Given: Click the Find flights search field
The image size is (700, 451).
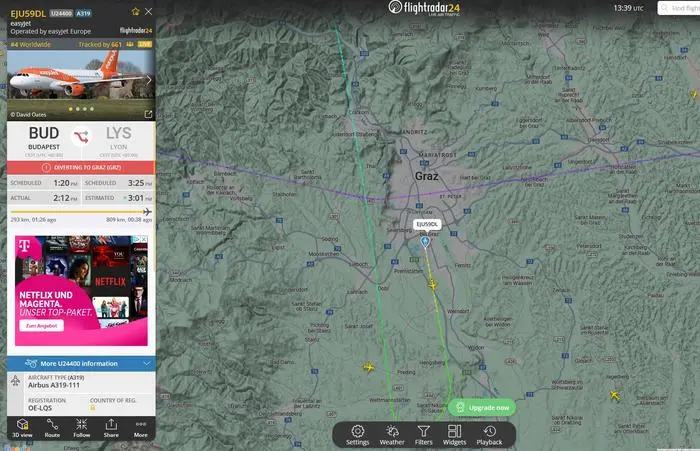Looking at the screenshot, I should point(678,8).
